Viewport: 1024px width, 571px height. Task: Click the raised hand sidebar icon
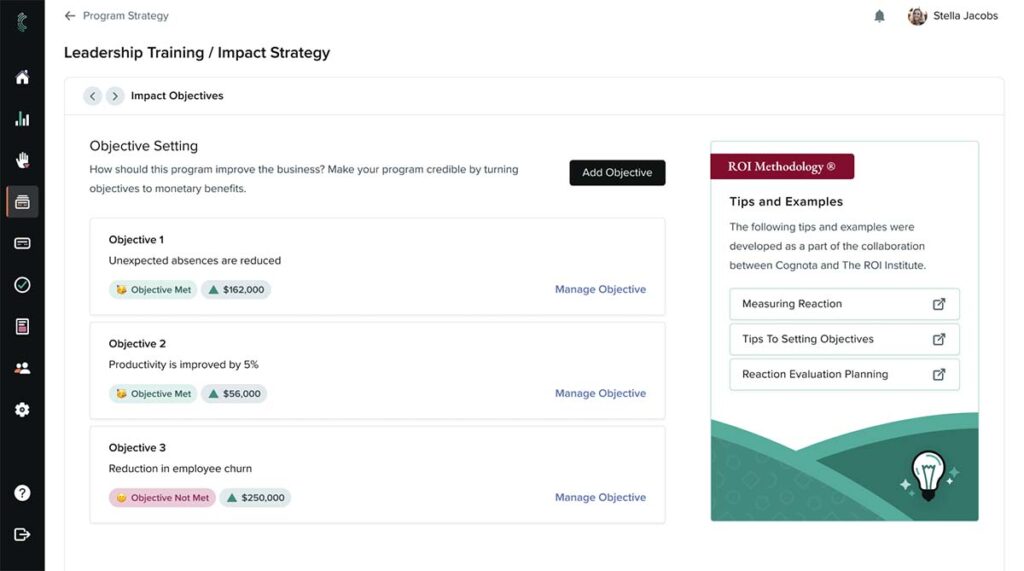[22, 160]
